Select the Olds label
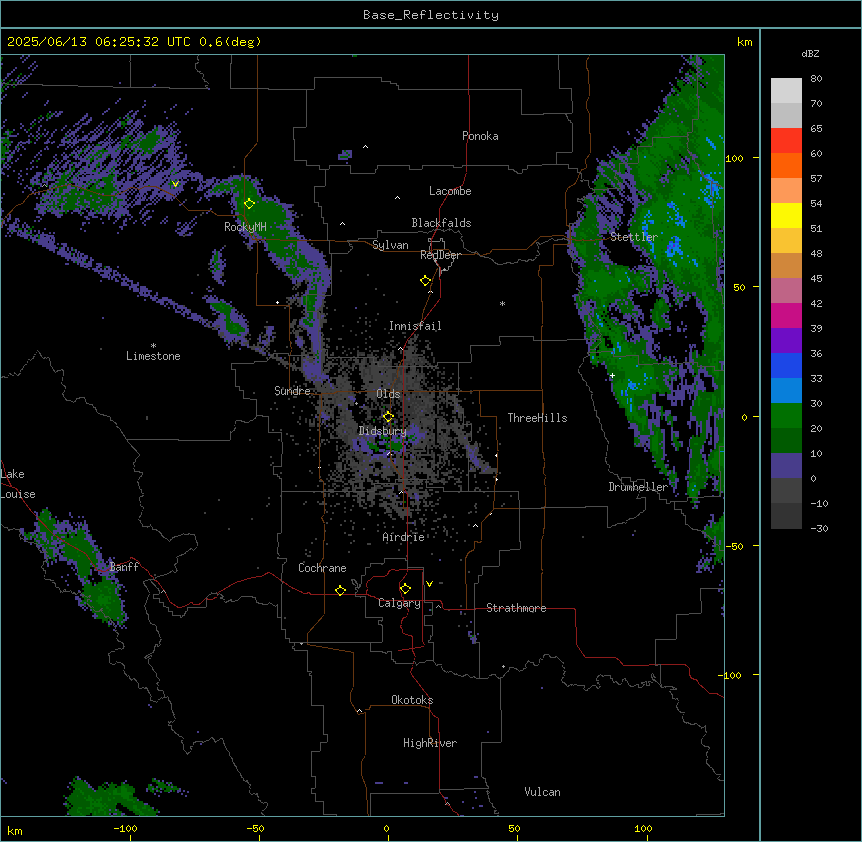The width and height of the screenshot is (862, 842). coord(388,394)
